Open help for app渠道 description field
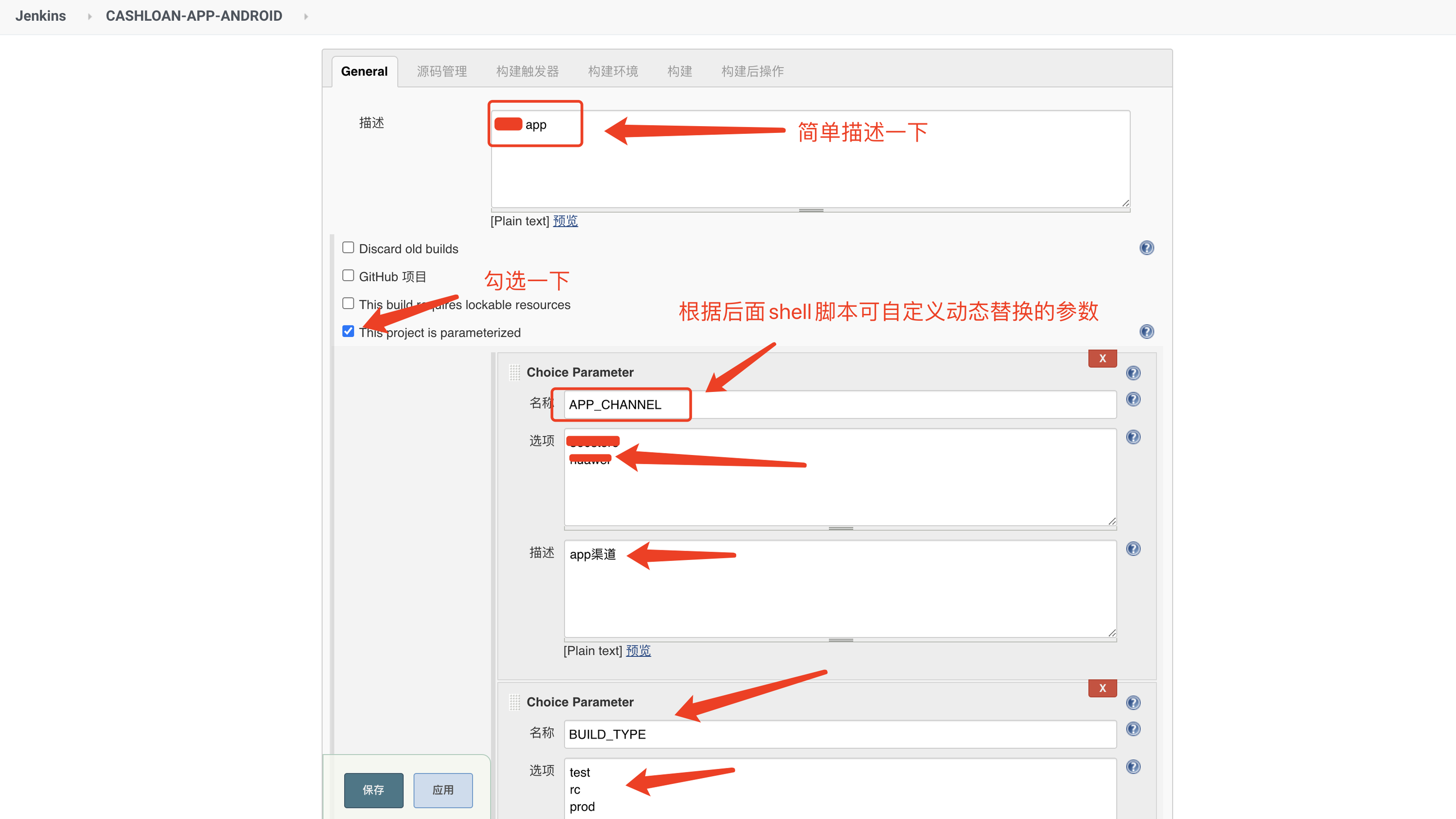The width and height of the screenshot is (1456, 819). click(x=1133, y=549)
